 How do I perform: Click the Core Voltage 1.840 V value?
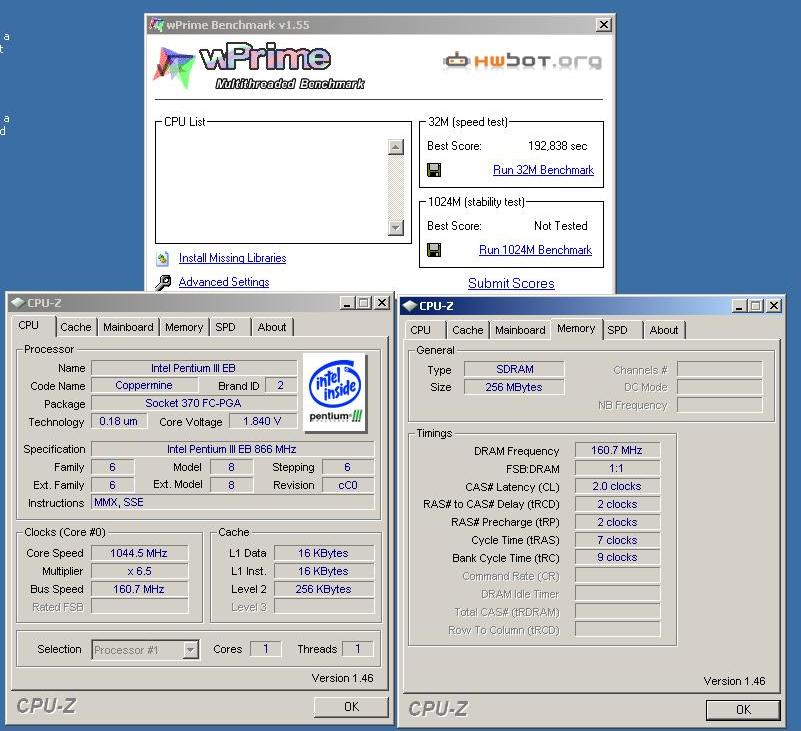(263, 421)
